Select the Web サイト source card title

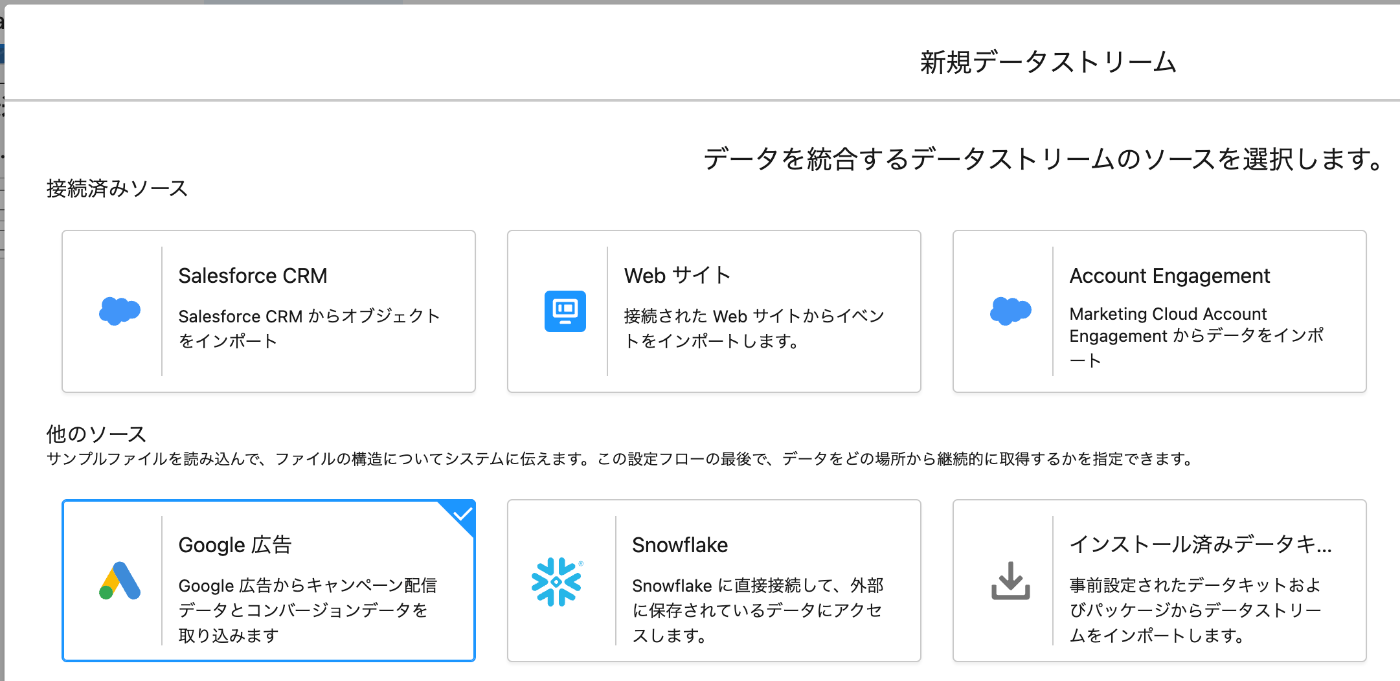point(678,276)
